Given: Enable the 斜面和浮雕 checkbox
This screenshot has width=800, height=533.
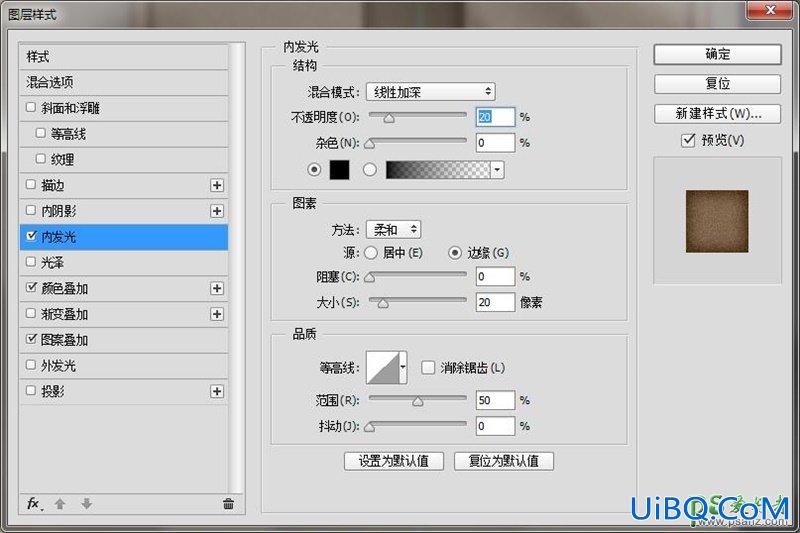Looking at the screenshot, I should click(31, 107).
